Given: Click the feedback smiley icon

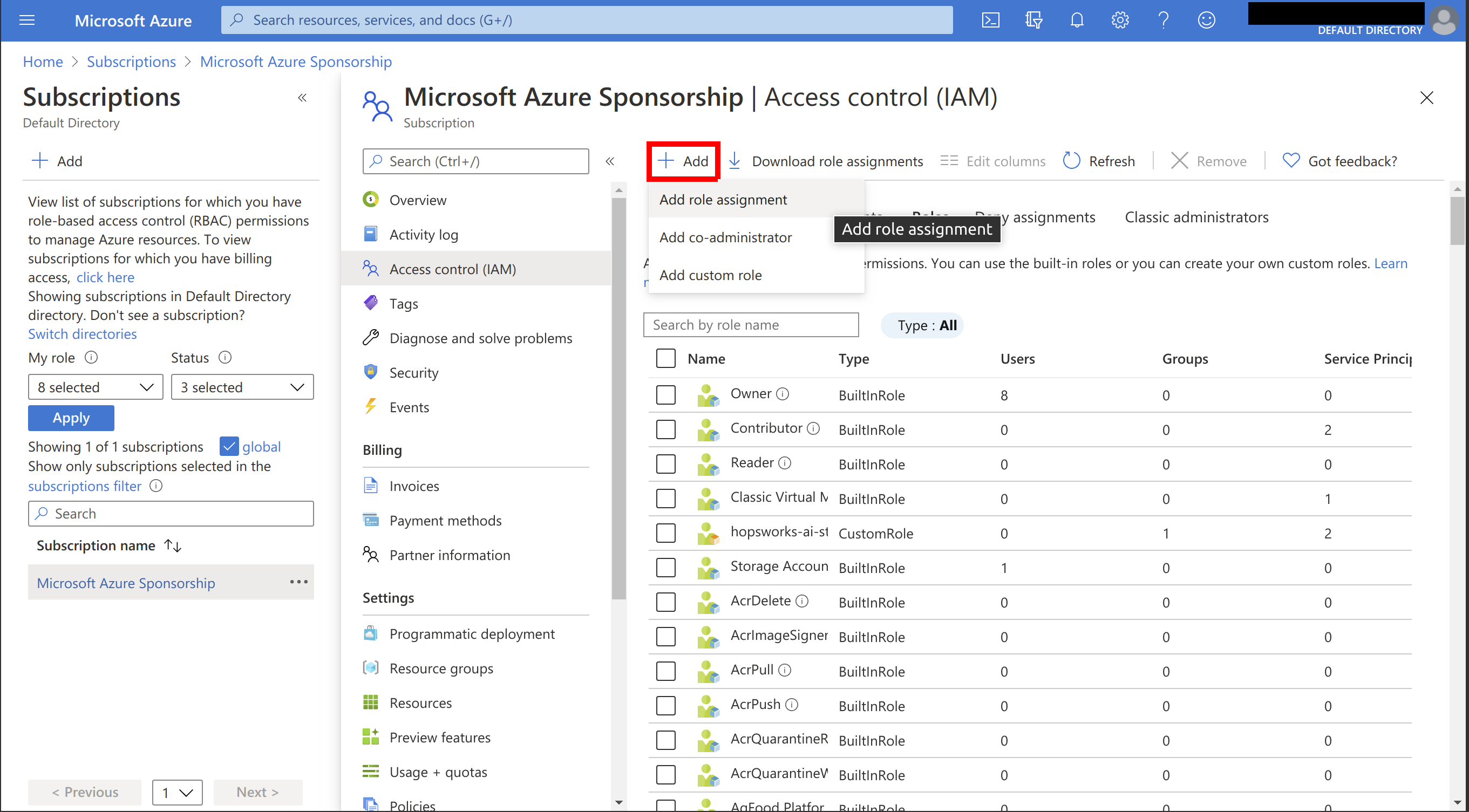Looking at the screenshot, I should pos(1206,21).
